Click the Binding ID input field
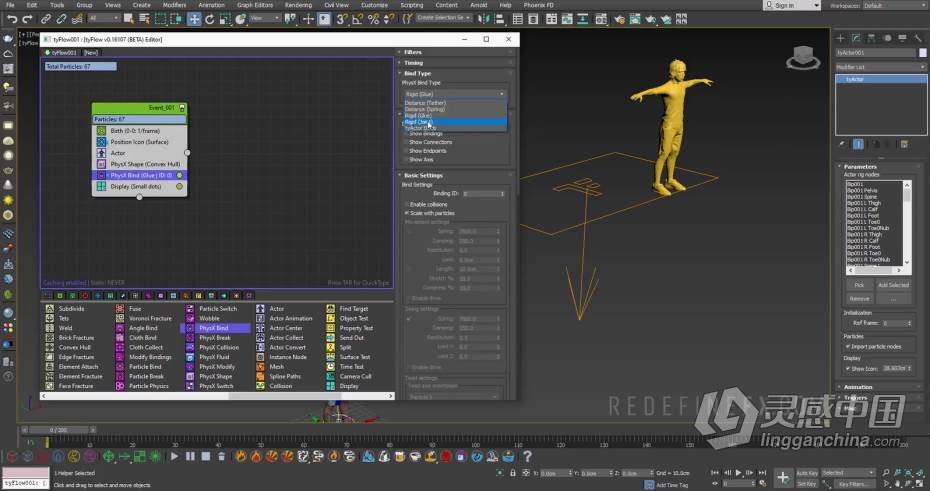 (483, 194)
